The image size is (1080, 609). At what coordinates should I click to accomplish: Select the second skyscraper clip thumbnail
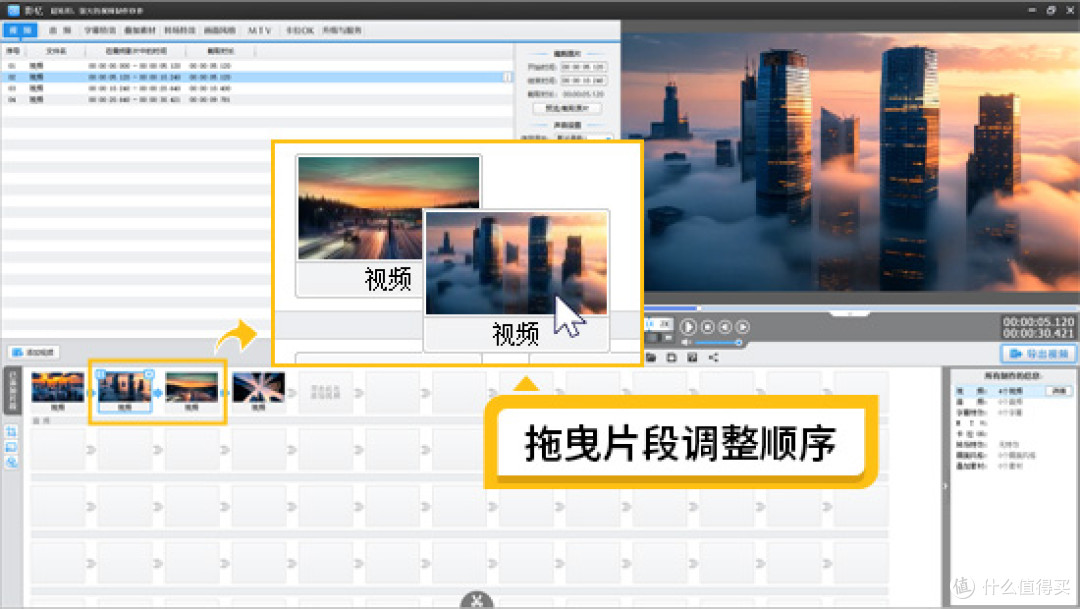tap(125, 388)
